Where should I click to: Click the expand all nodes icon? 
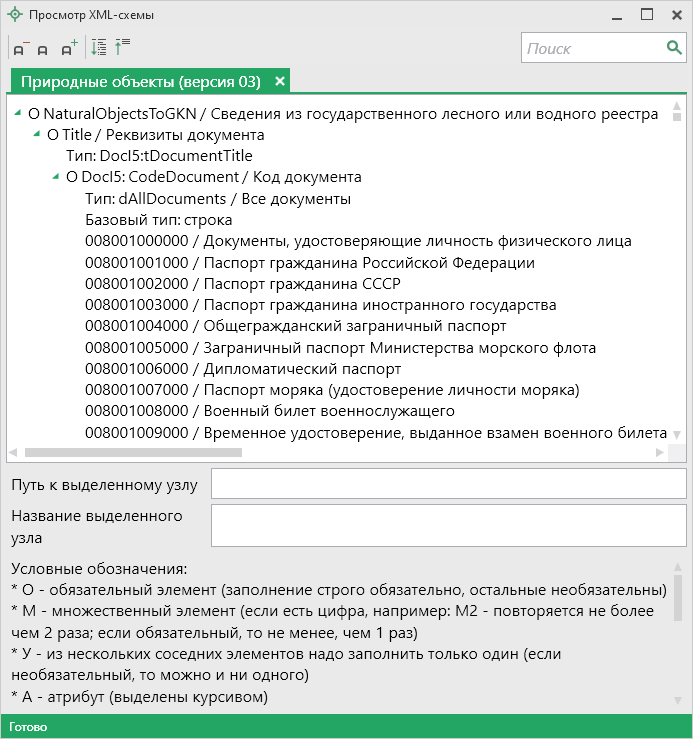98,47
